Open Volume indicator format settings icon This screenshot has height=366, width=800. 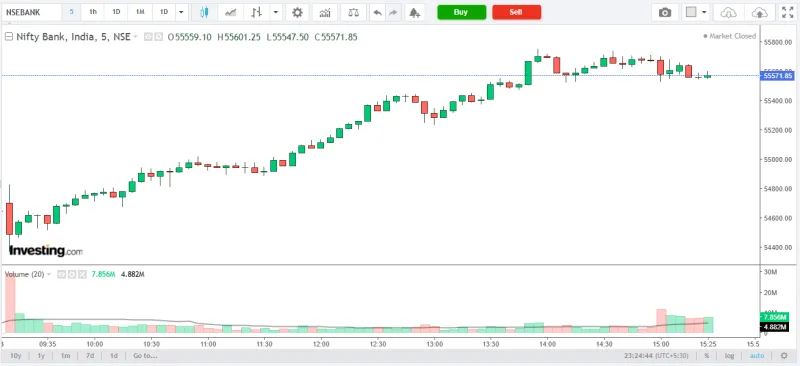pos(72,275)
